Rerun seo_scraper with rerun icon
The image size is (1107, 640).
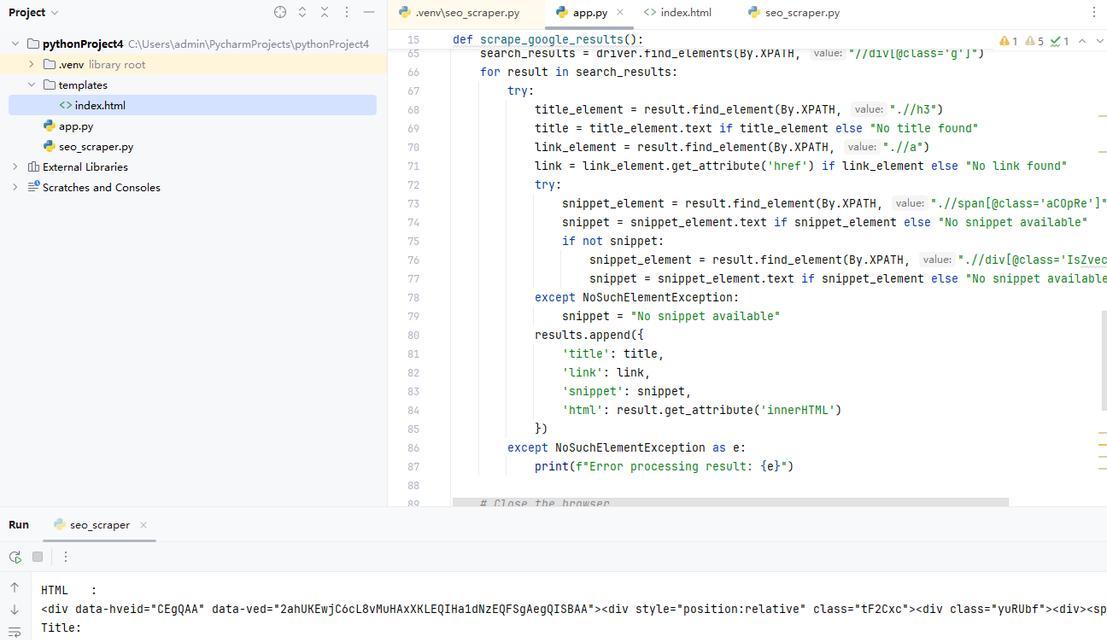click(x=15, y=557)
